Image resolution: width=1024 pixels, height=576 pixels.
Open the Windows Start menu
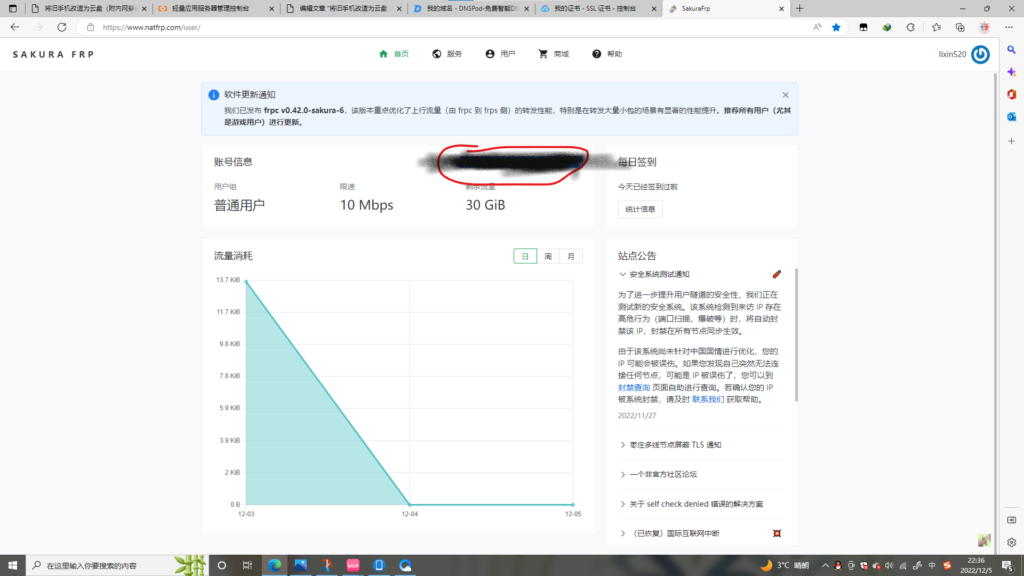tap(12, 565)
